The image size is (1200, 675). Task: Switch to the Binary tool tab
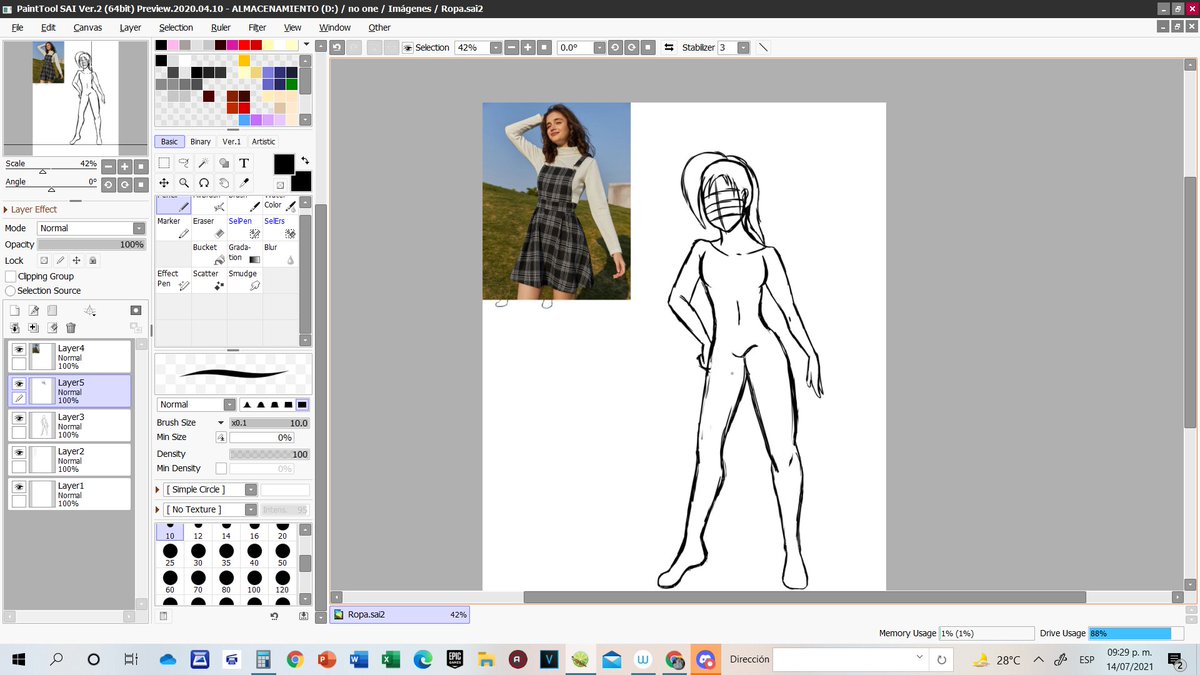(x=200, y=141)
